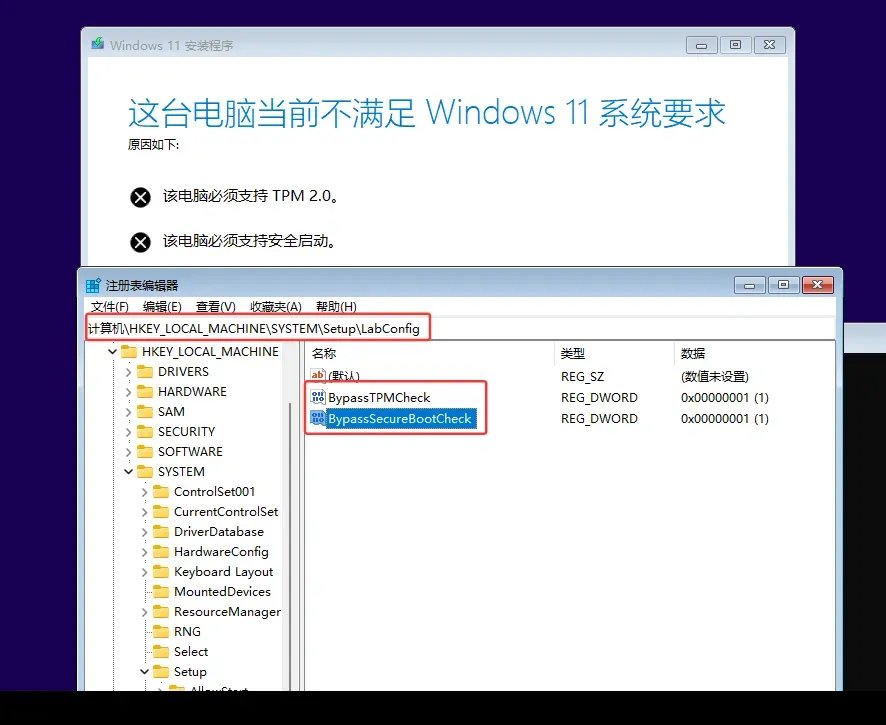This screenshot has height=725, width=886.
Task: Select the DriverDatabase folder icon
Action: pyautogui.click(x=161, y=532)
